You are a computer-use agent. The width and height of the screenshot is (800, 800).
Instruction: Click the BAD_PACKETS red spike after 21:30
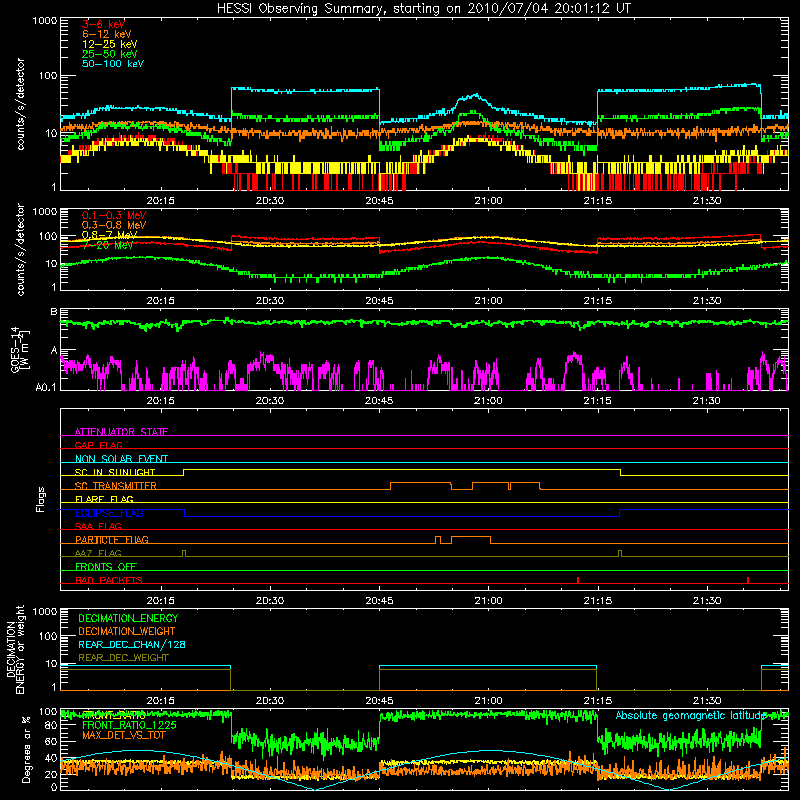click(748, 580)
